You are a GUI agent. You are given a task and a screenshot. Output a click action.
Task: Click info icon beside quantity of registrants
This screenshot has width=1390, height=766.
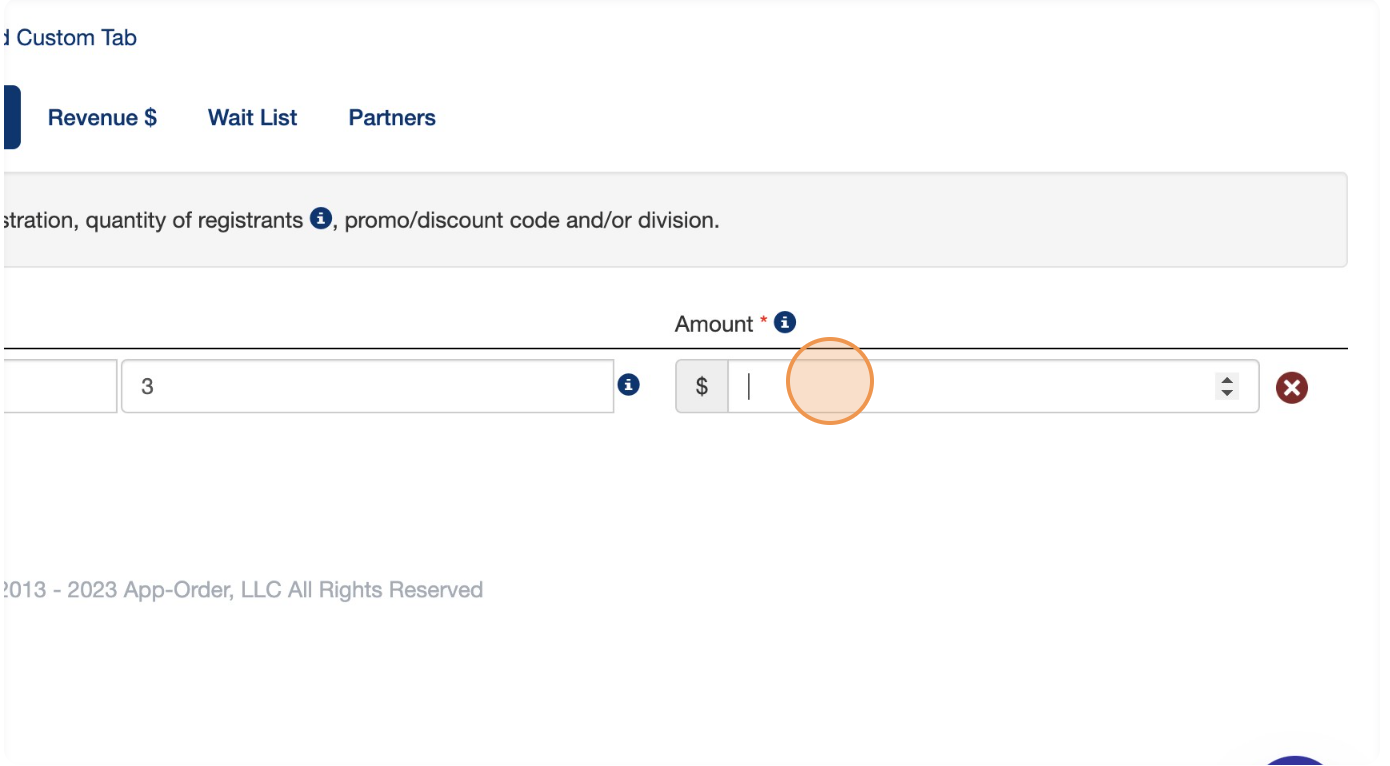[x=320, y=219]
